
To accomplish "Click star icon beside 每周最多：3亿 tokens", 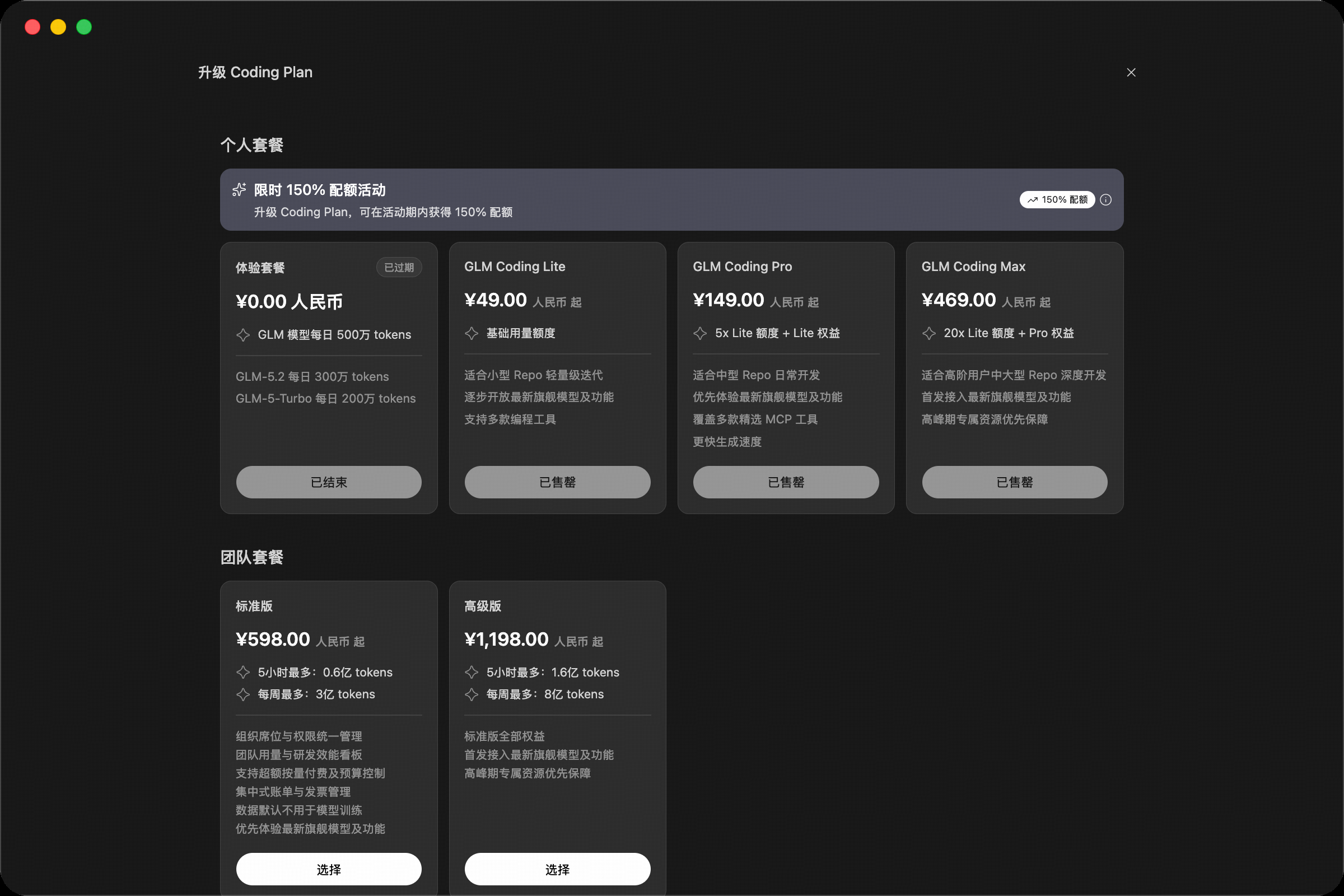I will click(x=243, y=694).
